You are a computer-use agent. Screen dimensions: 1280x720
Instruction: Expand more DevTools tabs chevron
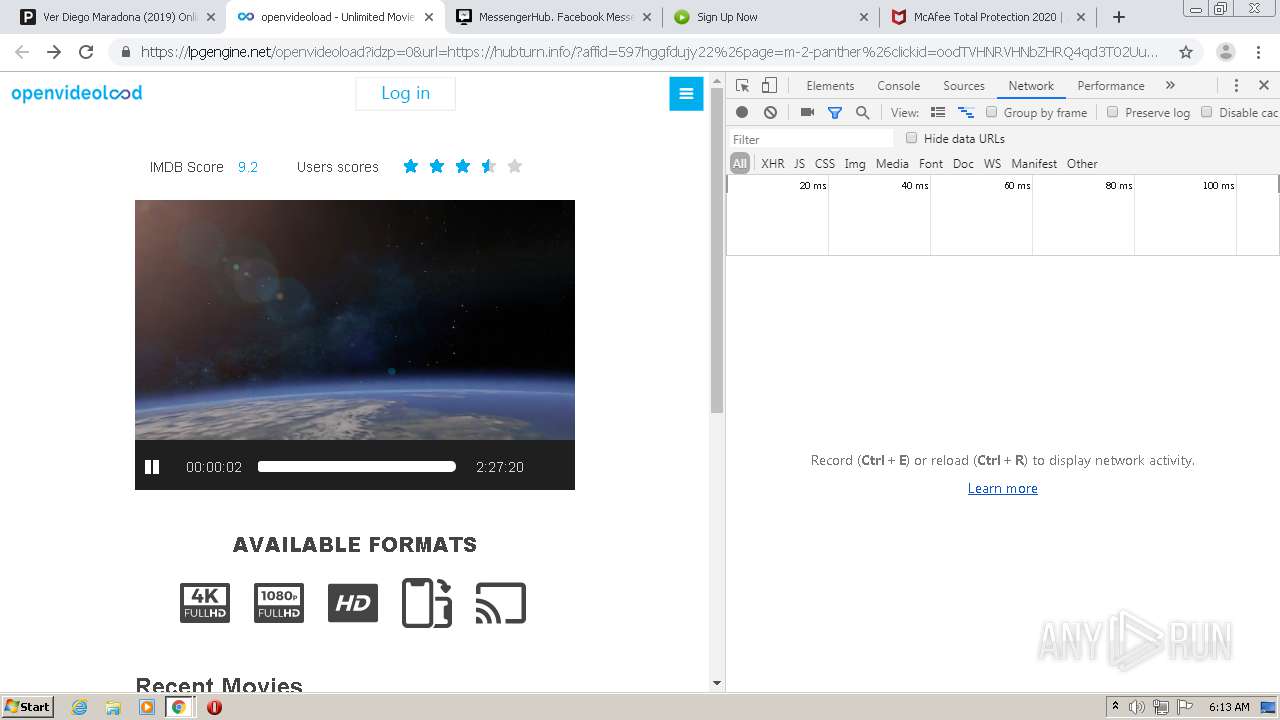tap(1170, 86)
